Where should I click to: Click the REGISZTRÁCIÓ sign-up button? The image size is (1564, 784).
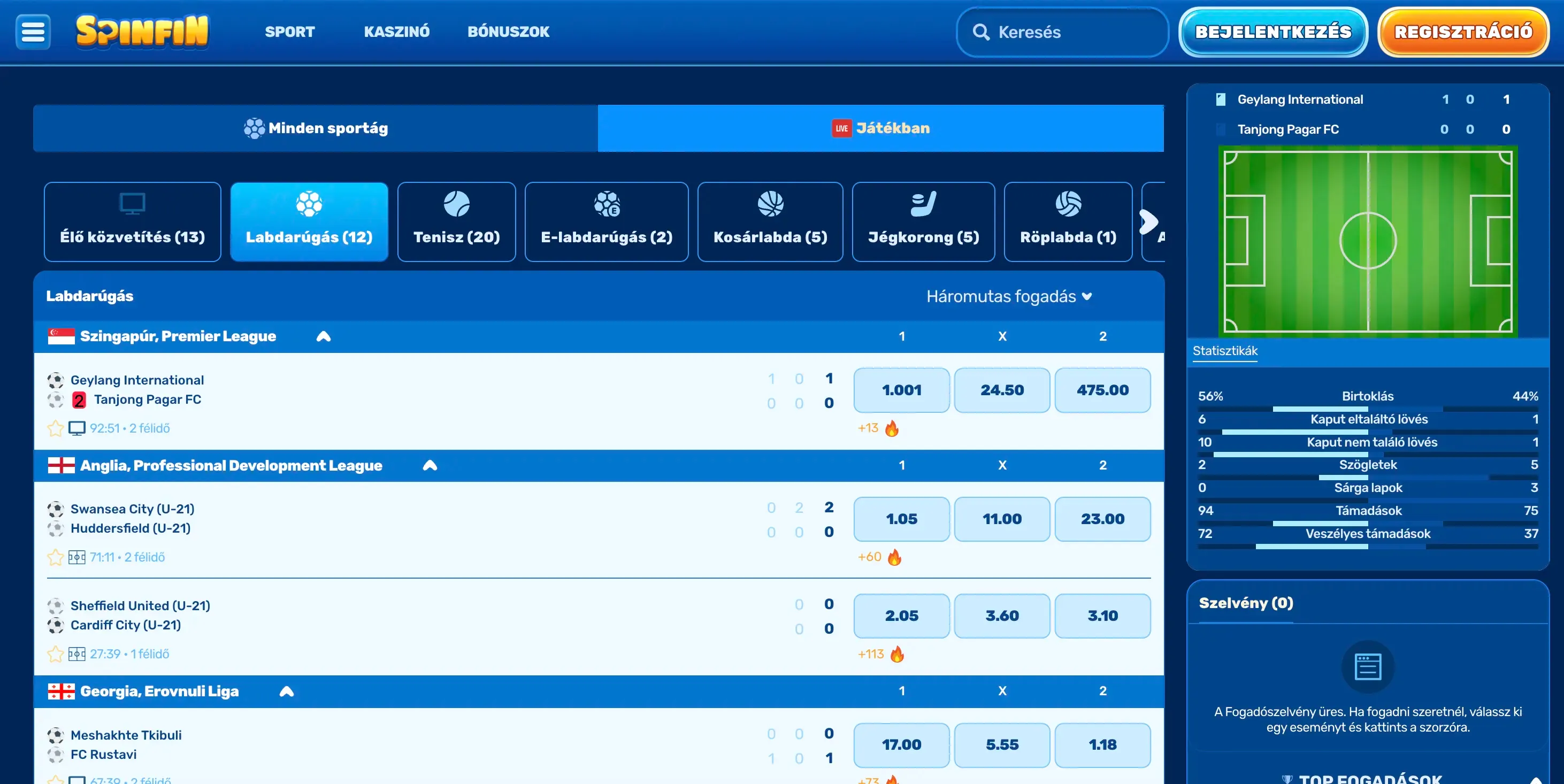pyautogui.click(x=1463, y=32)
